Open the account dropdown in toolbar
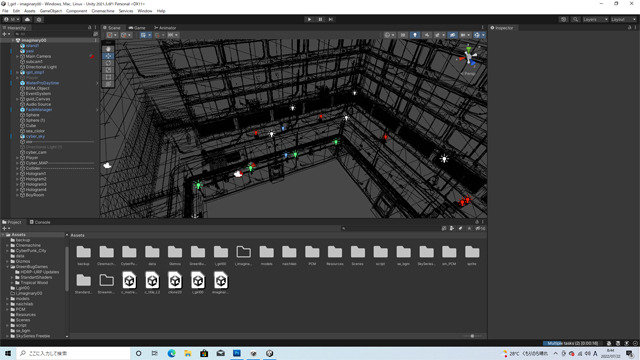 tap(11, 19)
